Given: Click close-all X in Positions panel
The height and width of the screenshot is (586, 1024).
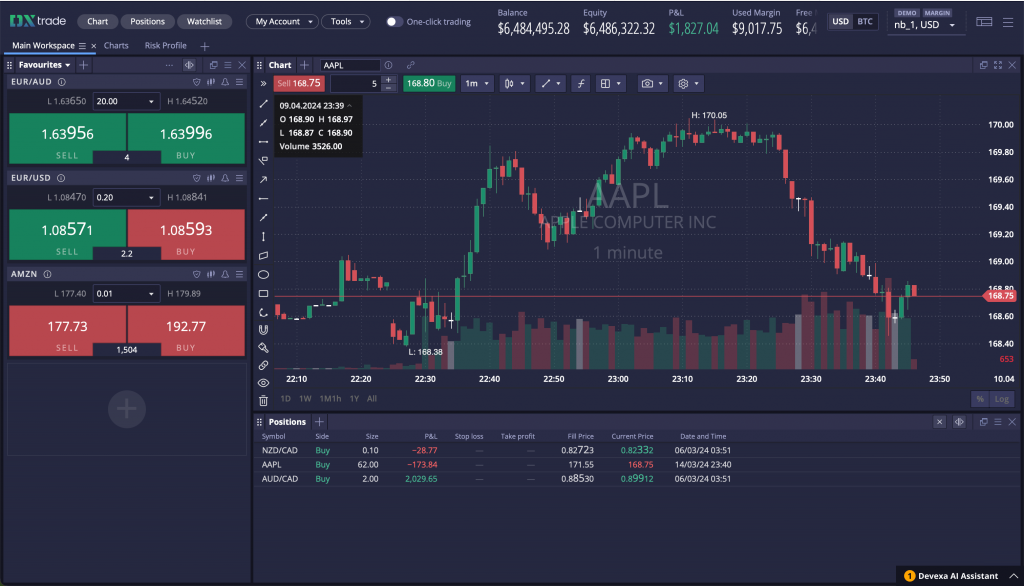Looking at the screenshot, I should coord(939,422).
